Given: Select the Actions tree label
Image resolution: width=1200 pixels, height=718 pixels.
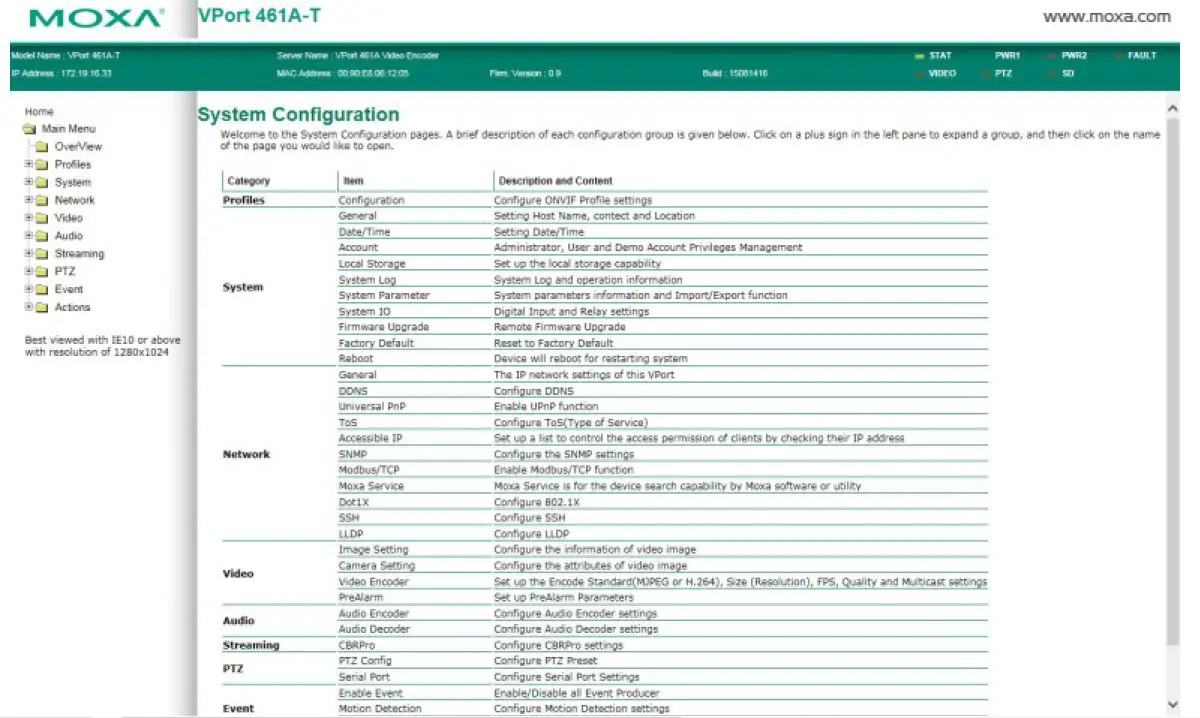Looking at the screenshot, I should [72, 307].
